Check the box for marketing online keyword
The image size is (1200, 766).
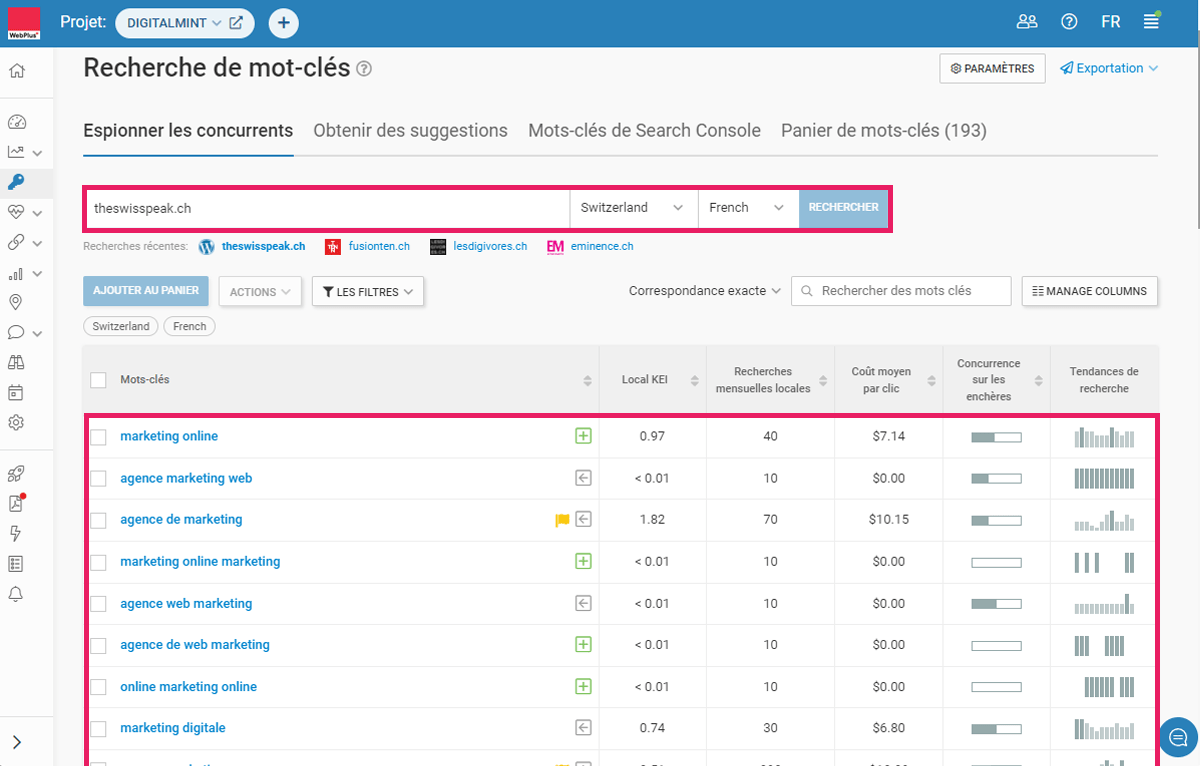98,437
